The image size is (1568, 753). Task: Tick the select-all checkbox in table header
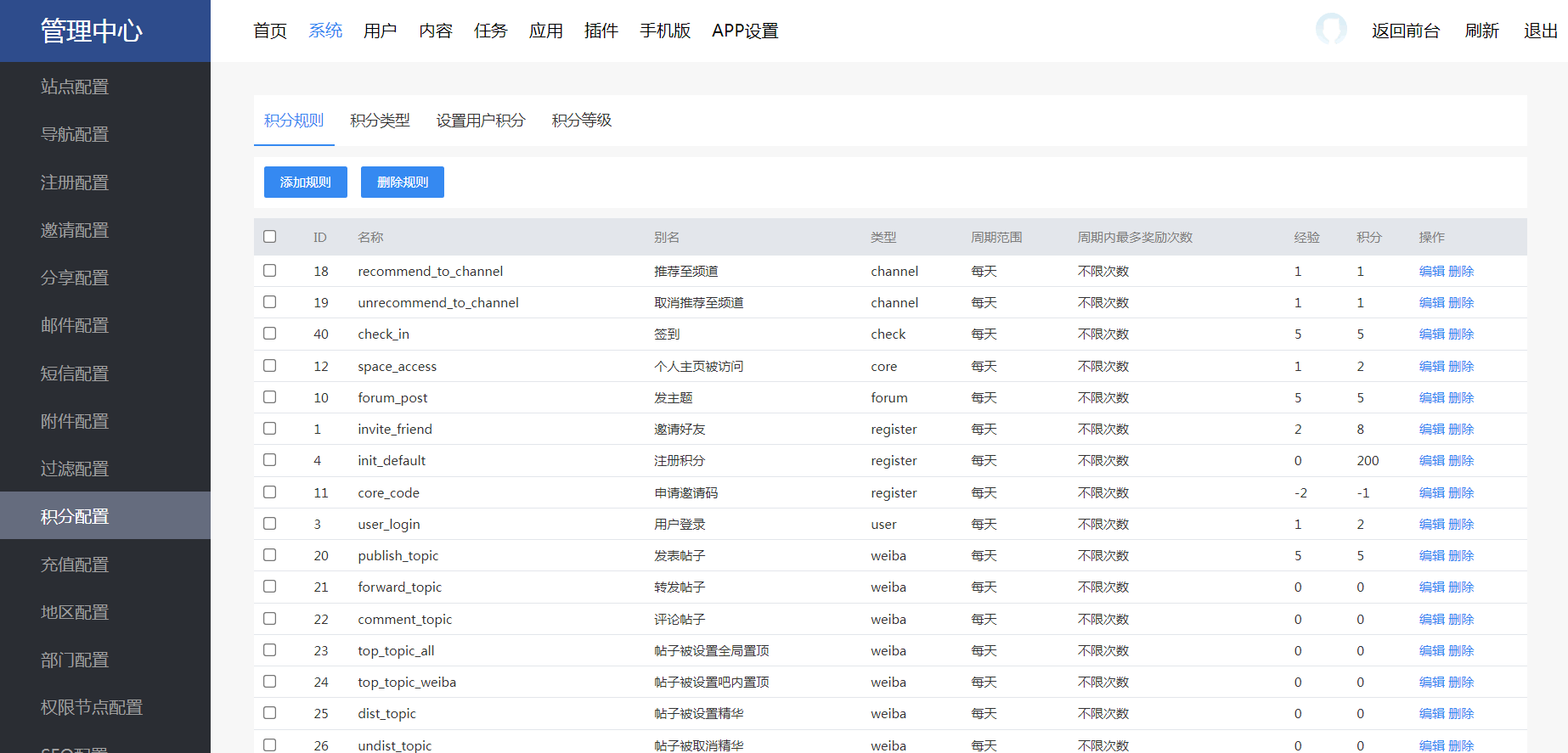(x=270, y=237)
